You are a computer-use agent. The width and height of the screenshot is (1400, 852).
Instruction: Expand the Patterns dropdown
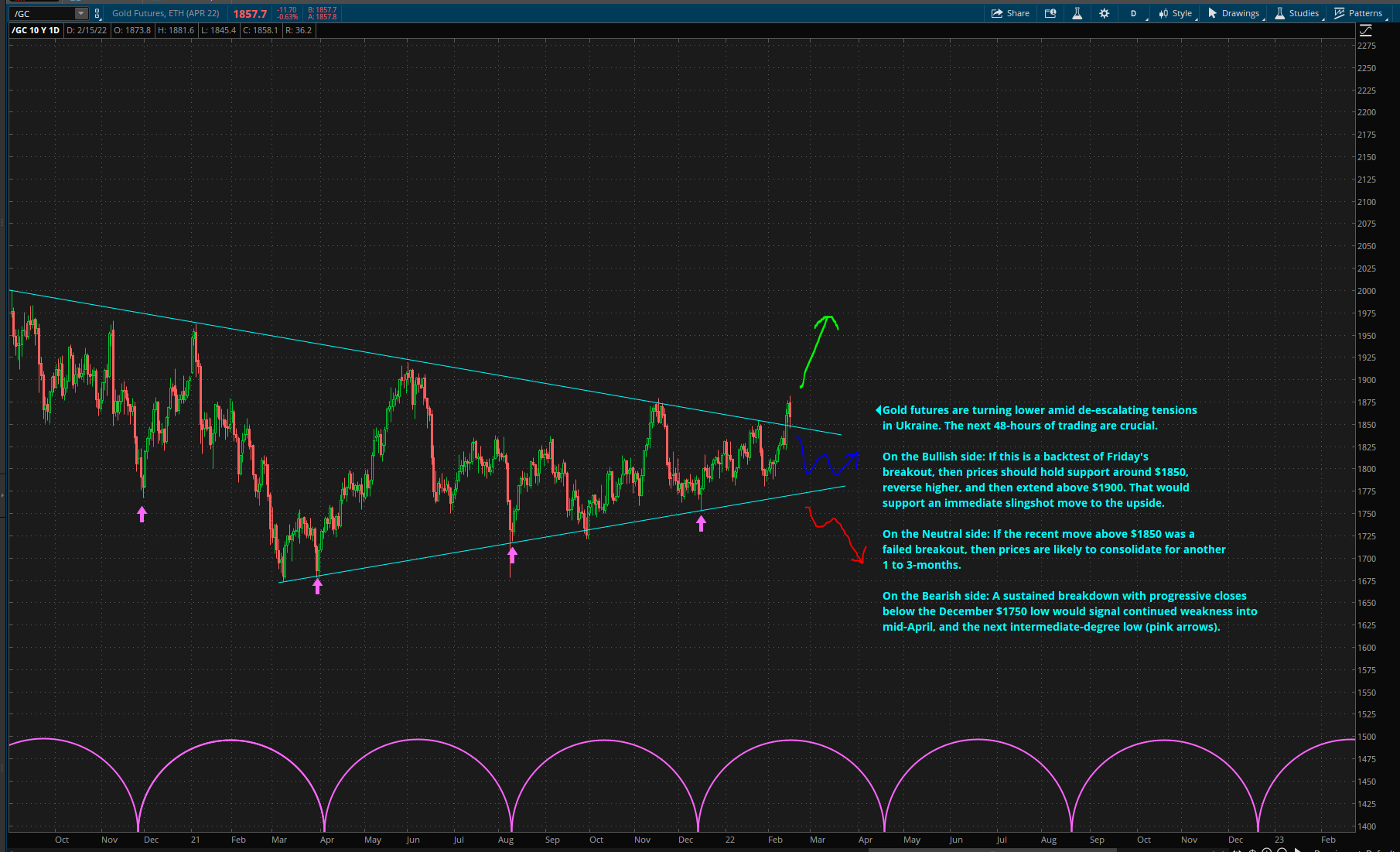(x=1358, y=13)
